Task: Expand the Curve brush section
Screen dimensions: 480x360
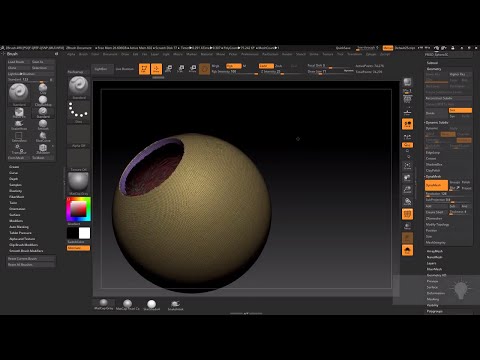Action: click(14, 173)
